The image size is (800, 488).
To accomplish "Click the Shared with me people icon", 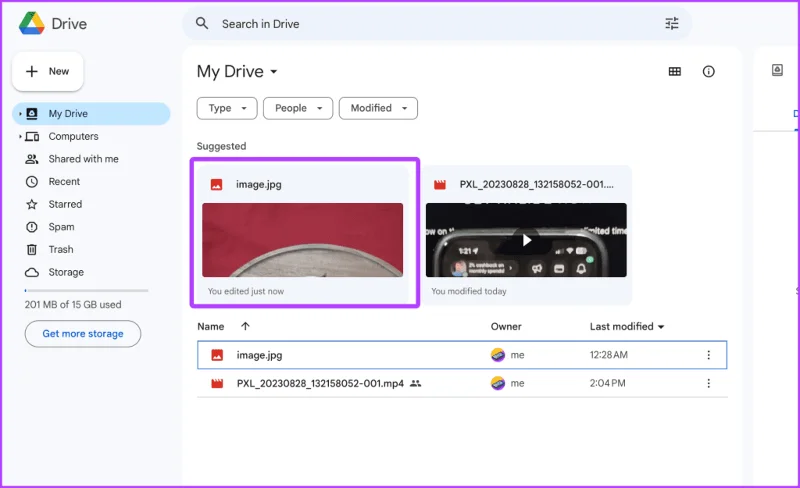I will [x=32, y=159].
